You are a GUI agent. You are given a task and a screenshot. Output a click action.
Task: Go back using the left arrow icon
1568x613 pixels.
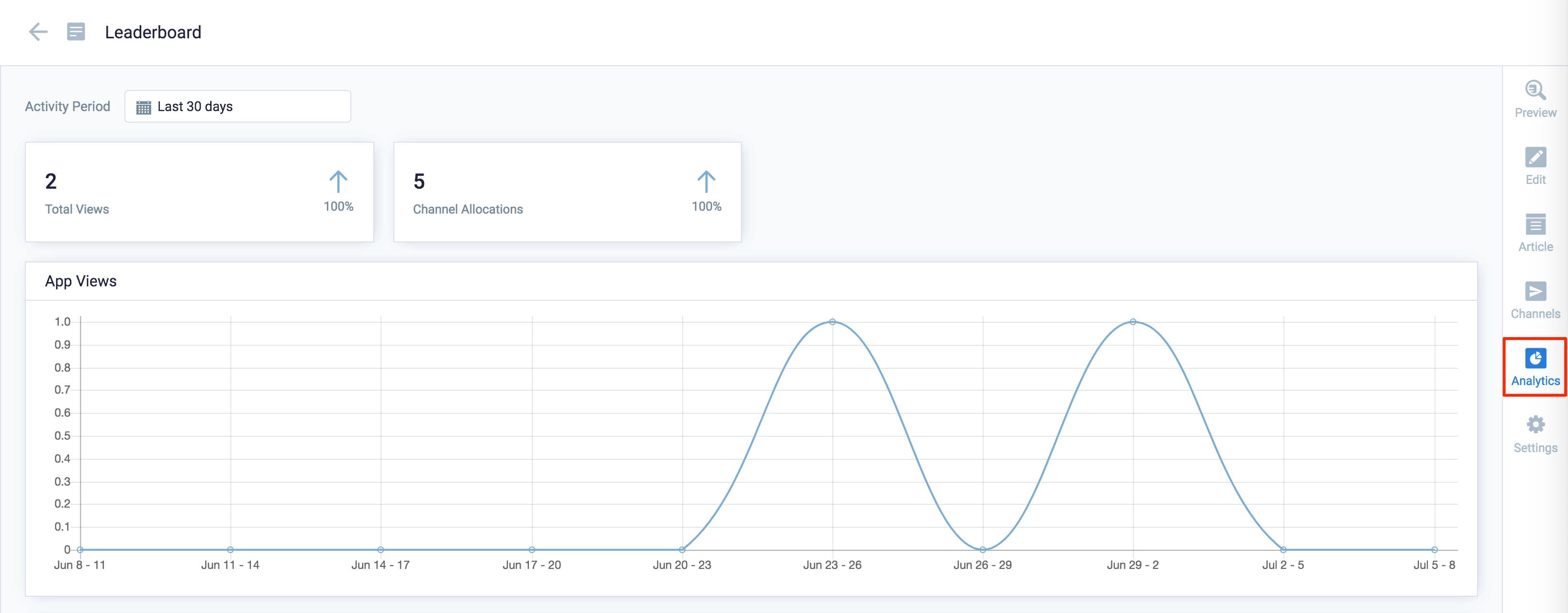(38, 32)
